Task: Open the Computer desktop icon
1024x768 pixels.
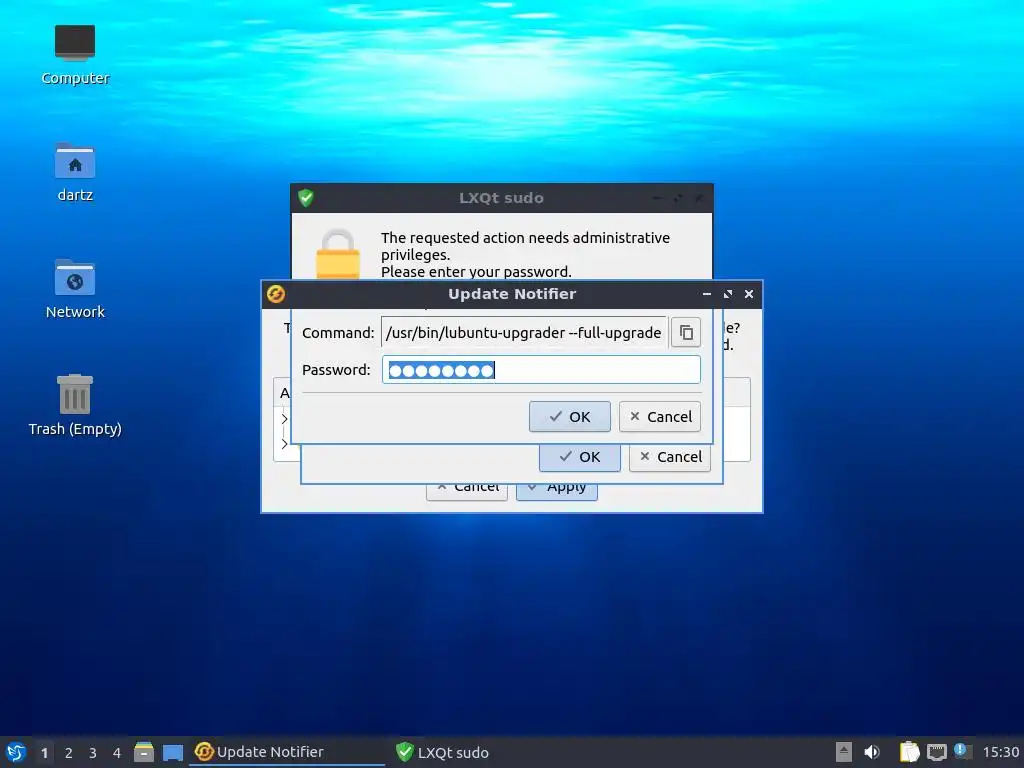Action: coord(75,56)
